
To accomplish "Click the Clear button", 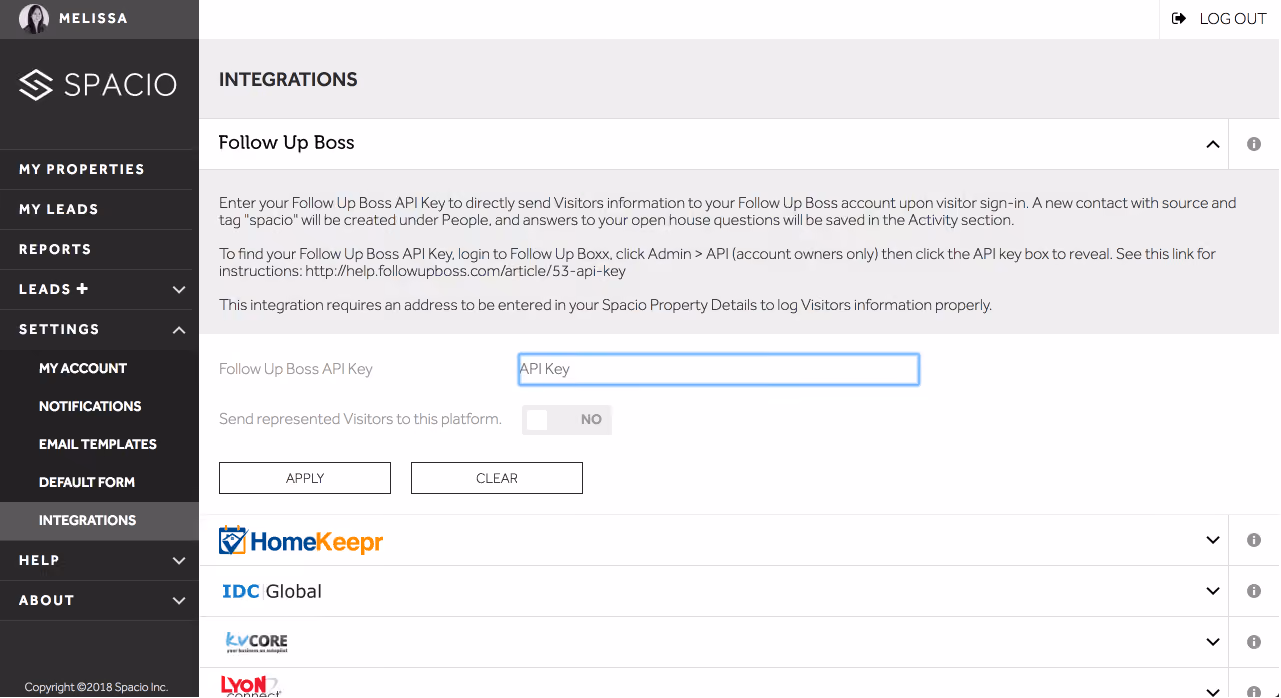I will click(497, 478).
